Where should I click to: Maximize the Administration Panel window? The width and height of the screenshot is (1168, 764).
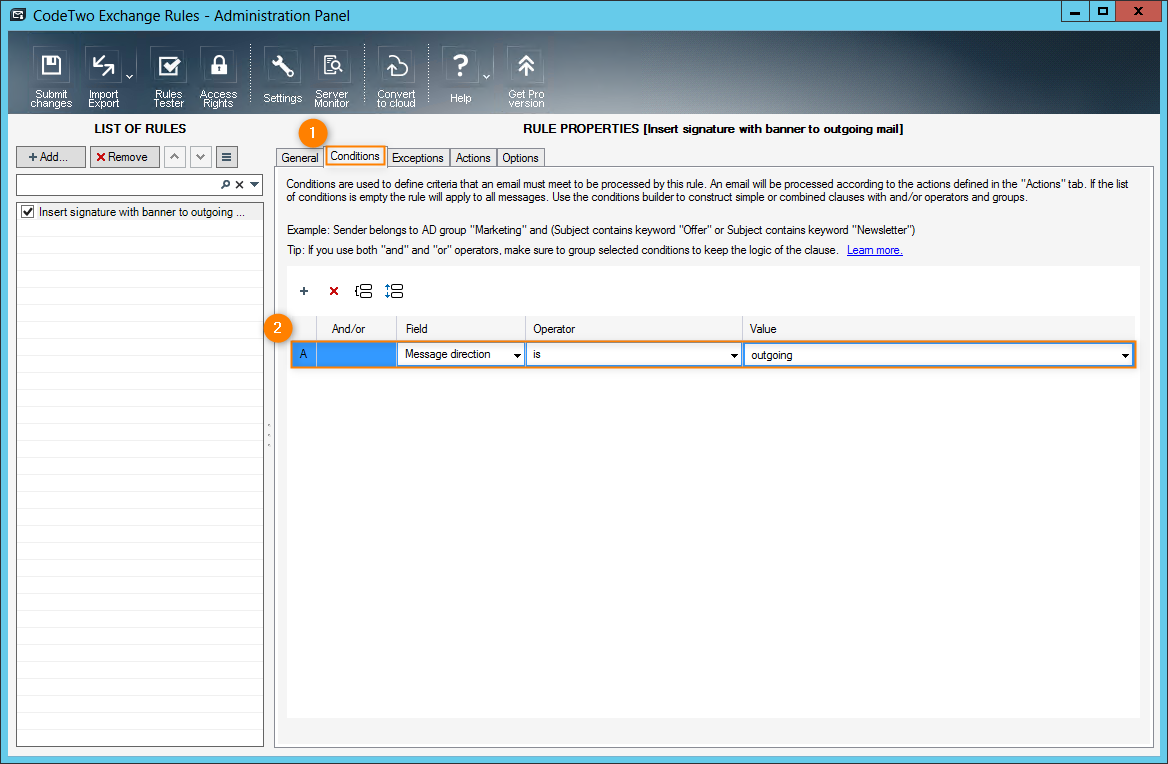click(1102, 12)
